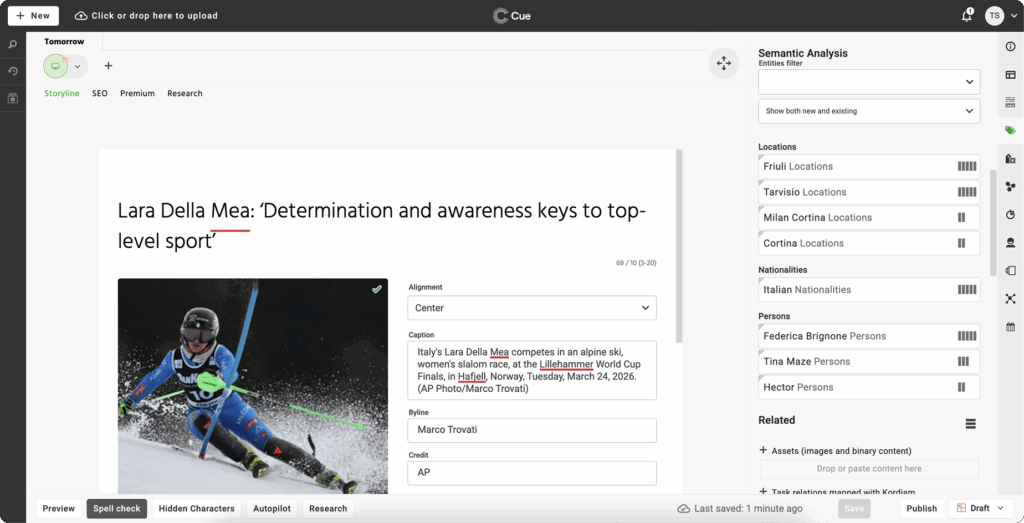
Task: Click the Related section list menu icon
Action: (x=969, y=424)
